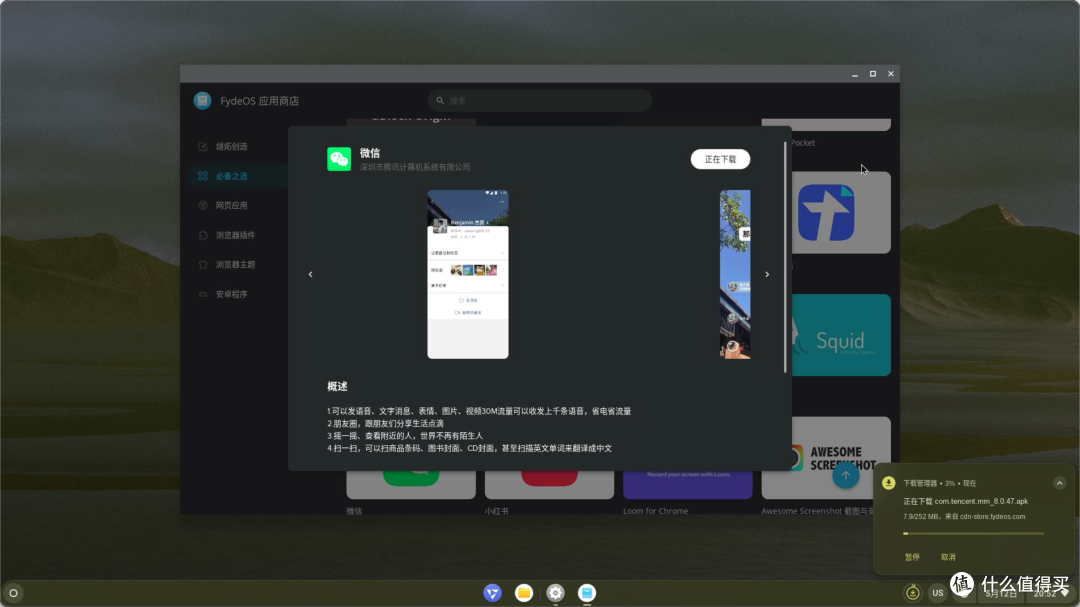Open the Squid app card

click(x=841, y=335)
